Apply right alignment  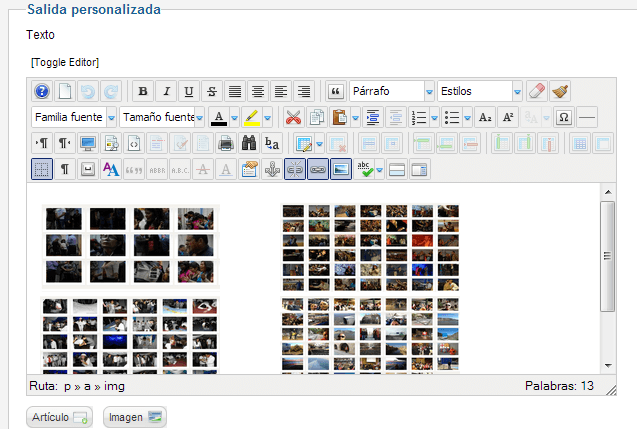(x=304, y=91)
